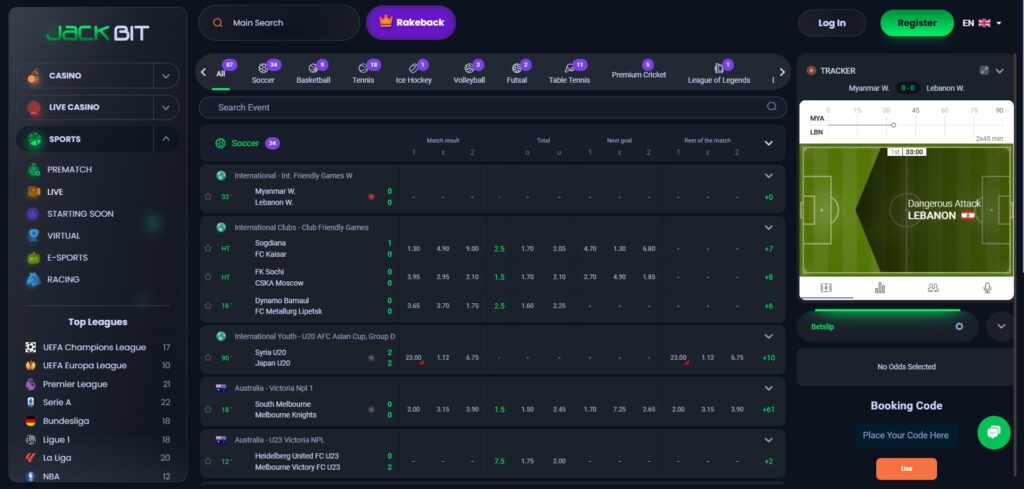
Task: Click the green live chat support icon
Action: point(993,432)
